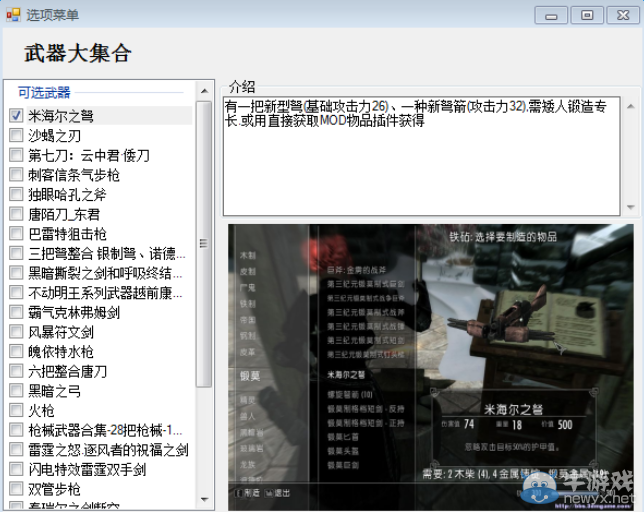Check the 唐陌刀_东君 checkbox
Screen dimensions: 644x512
point(16,214)
